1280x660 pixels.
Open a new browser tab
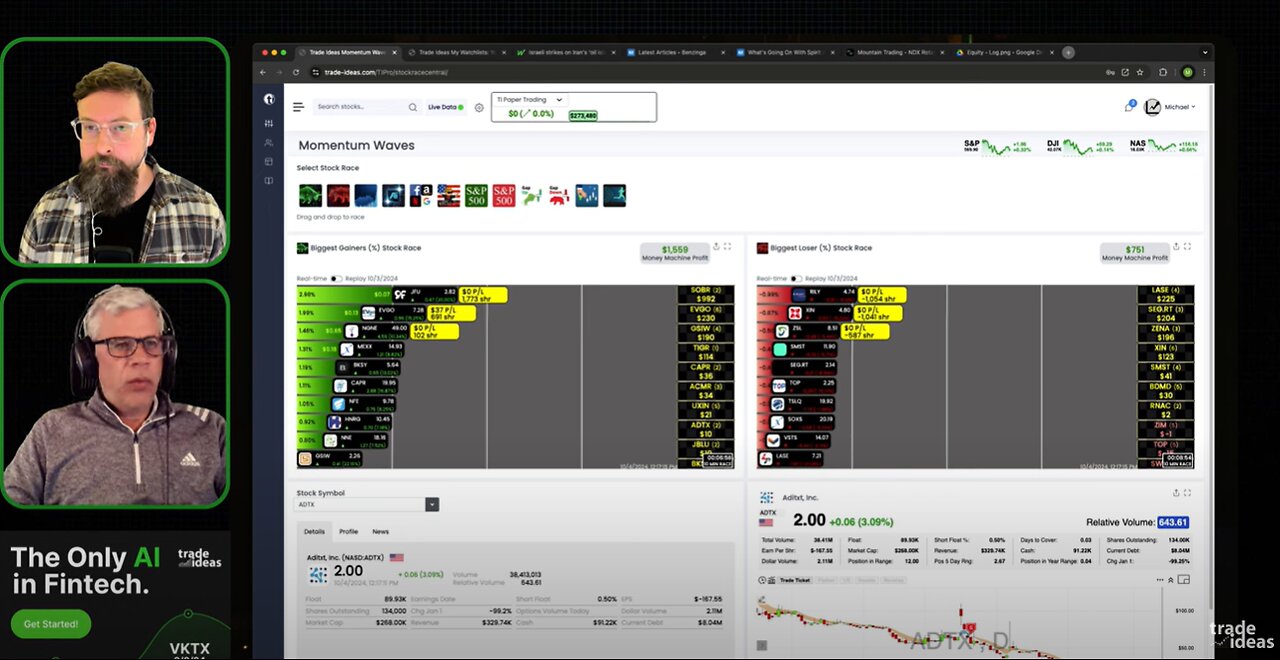pyautogui.click(x=1068, y=52)
